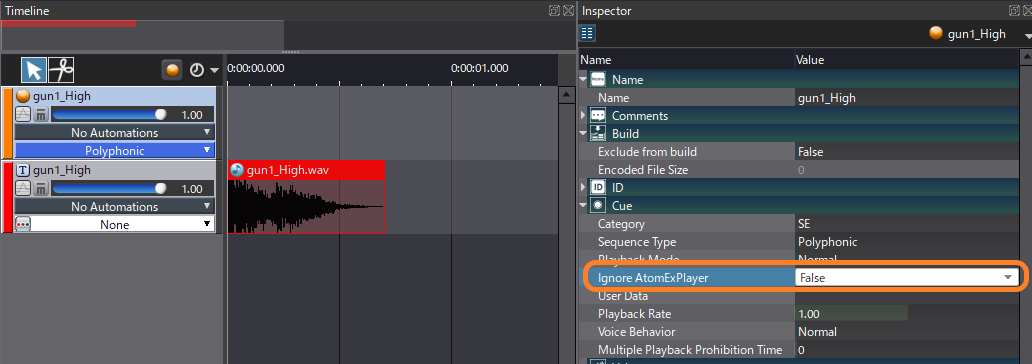Select the gun1_High cue header row
The width and height of the screenshot is (1032, 364).
click(115, 96)
